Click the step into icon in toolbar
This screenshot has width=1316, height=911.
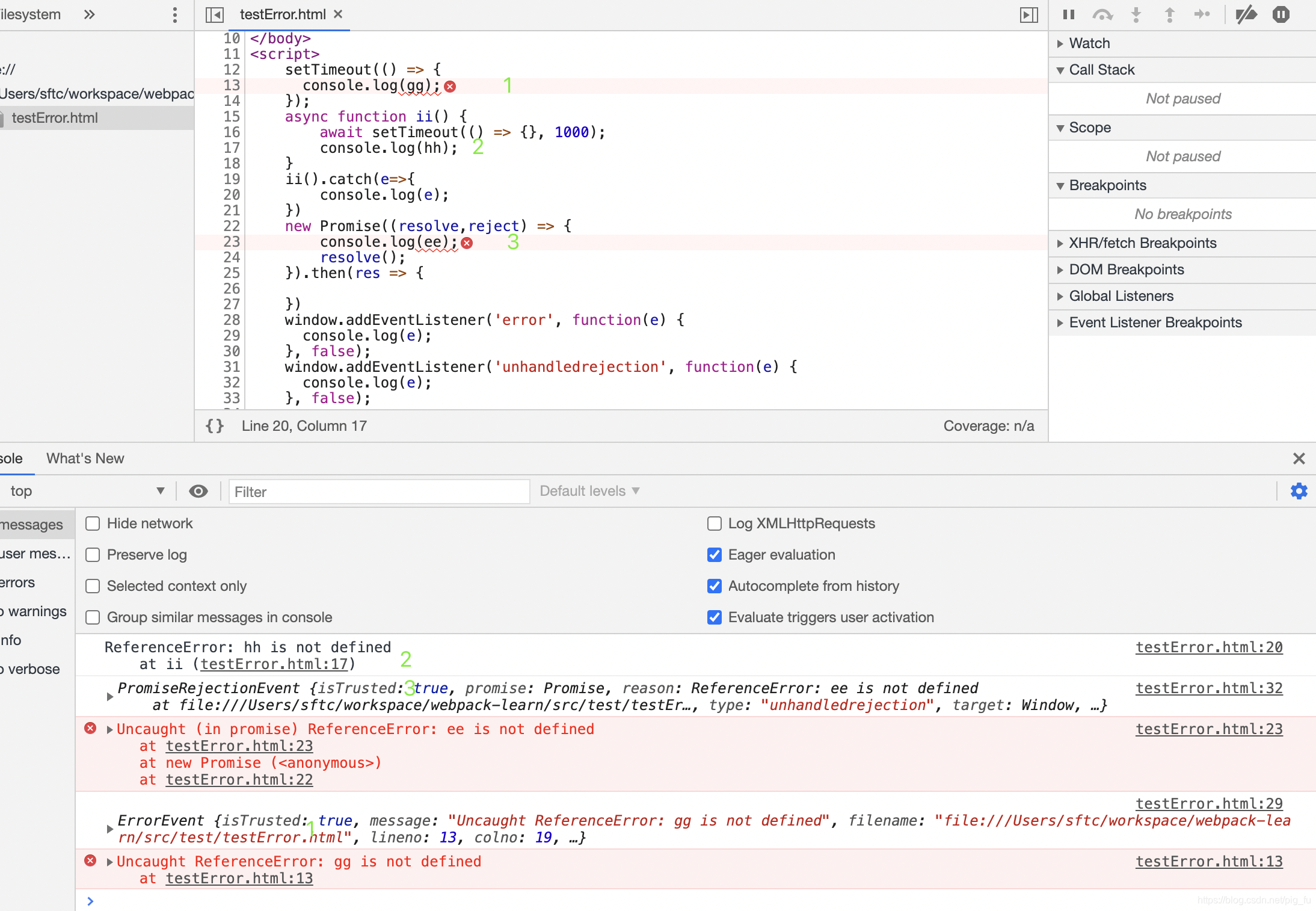click(x=1135, y=14)
